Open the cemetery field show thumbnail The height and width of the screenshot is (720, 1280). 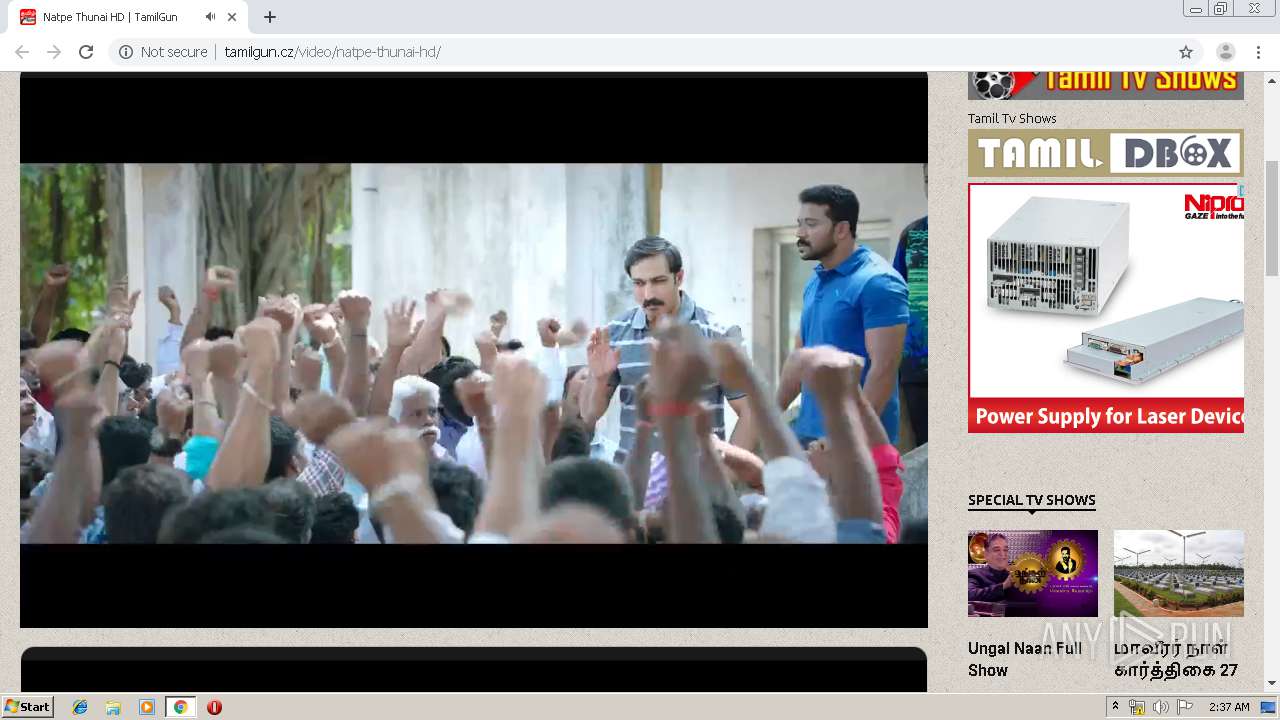click(x=1179, y=573)
